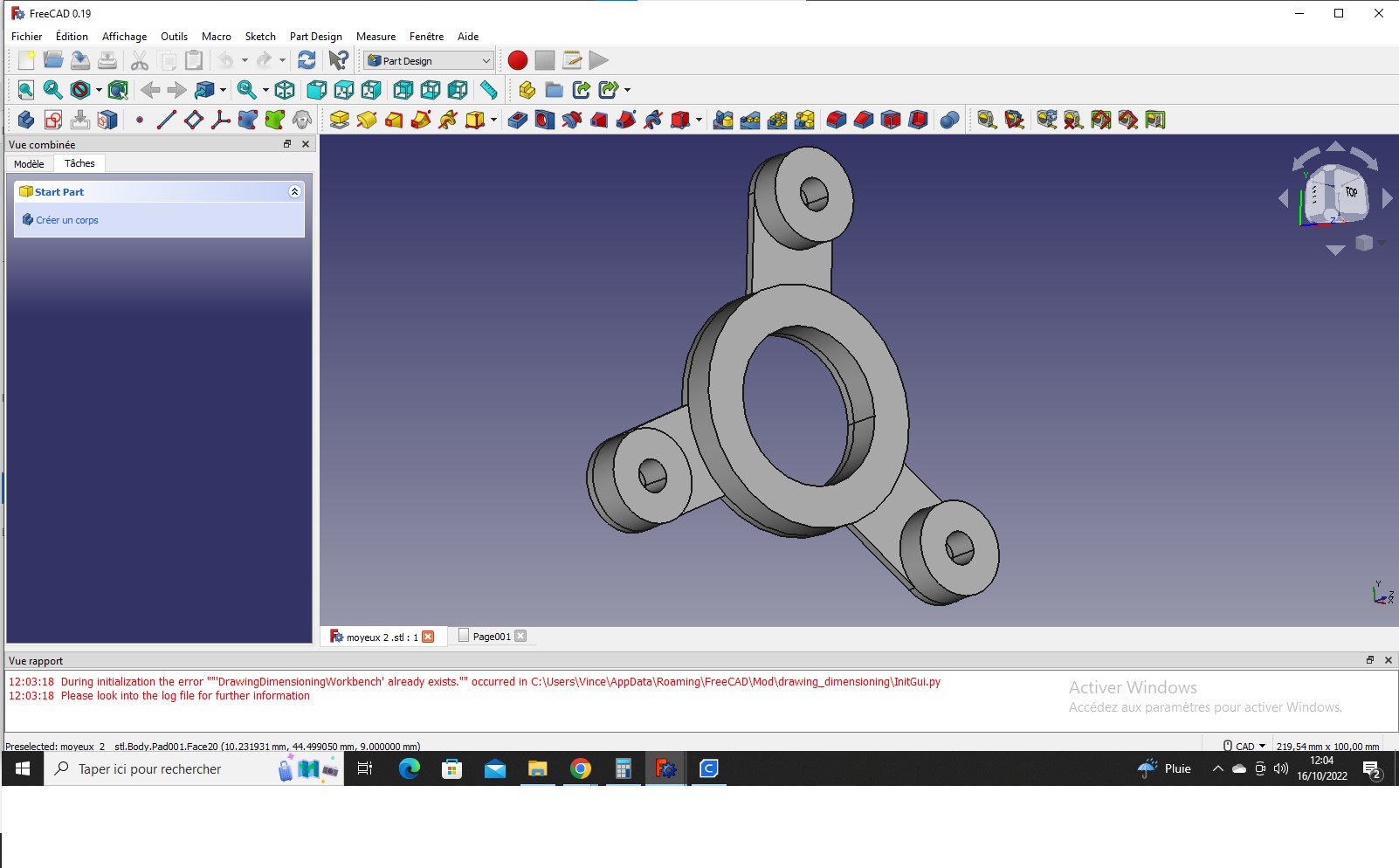Open Google Chrome from the taskbar
The width and height of the screenshot is (1399, 868).
[581, 768]
